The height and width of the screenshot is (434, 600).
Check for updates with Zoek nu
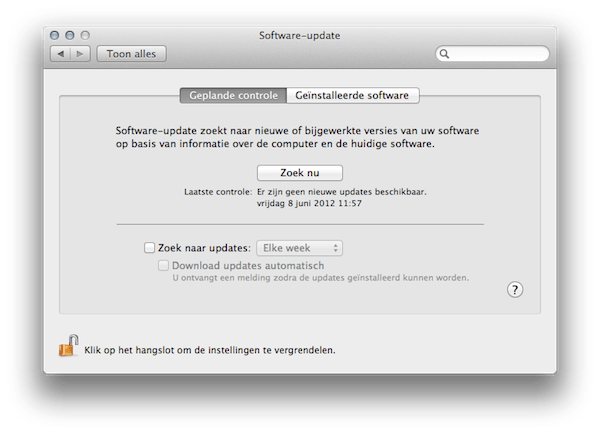click(x=300, y=173)
